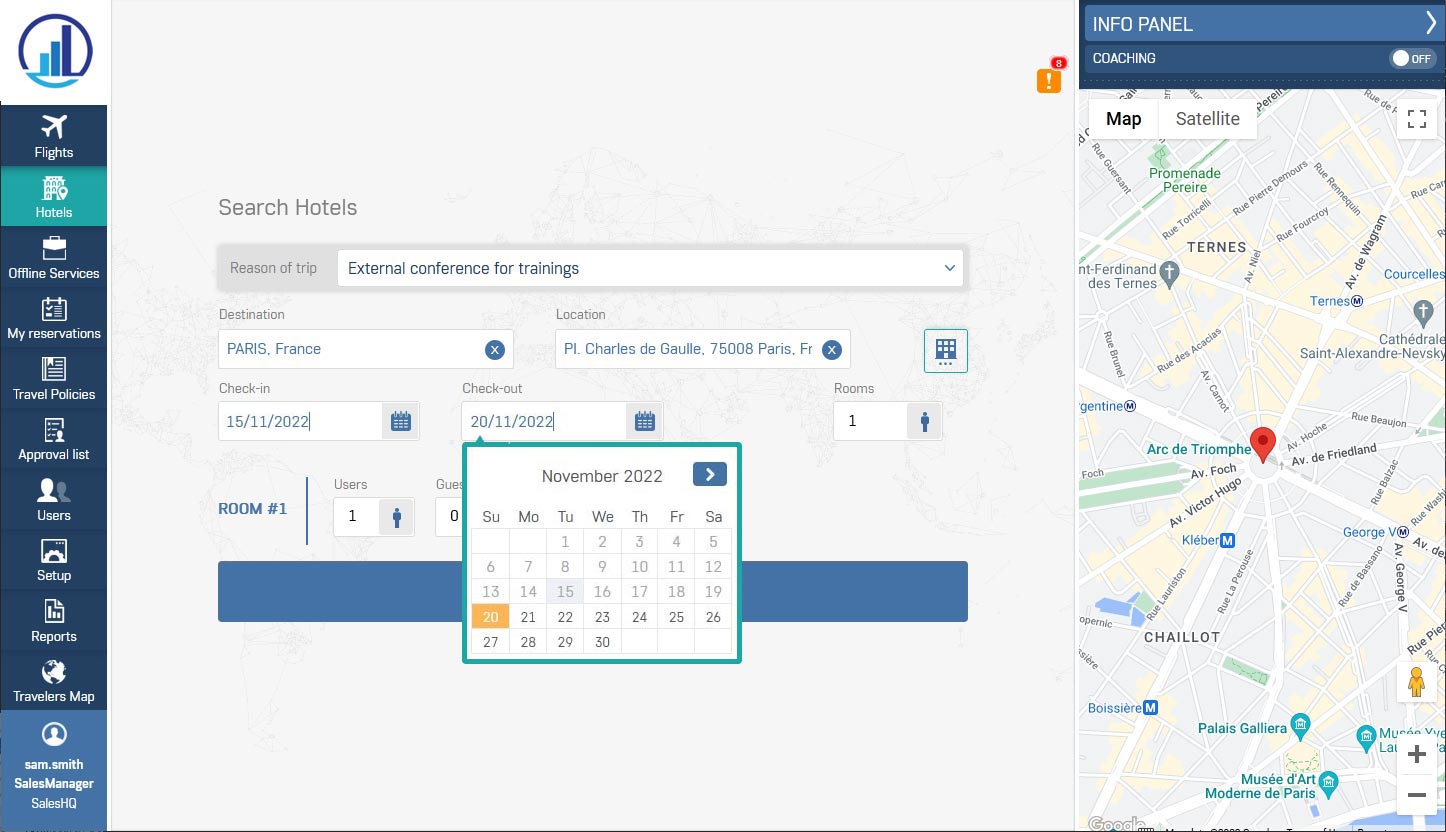This screenshot has width=1446, height=832.
Task: Go to next month in calendar
Action: [x=709, y=475]
